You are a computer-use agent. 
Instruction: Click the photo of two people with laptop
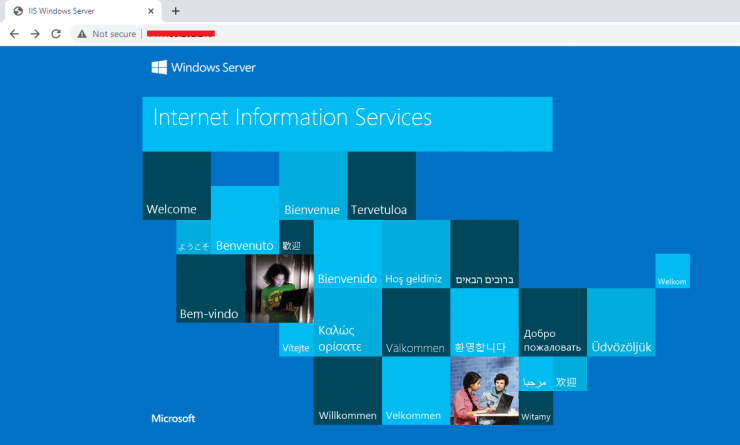pyautogui.click(x=485, y=391)
